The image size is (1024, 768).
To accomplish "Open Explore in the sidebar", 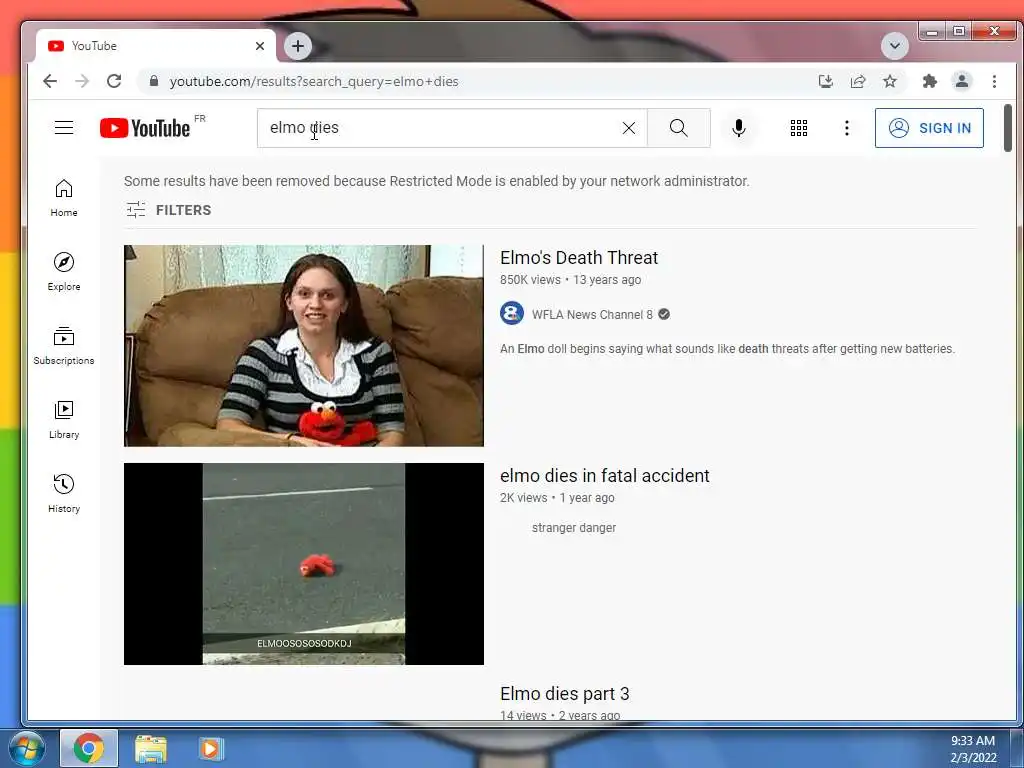I will [64, 272].
